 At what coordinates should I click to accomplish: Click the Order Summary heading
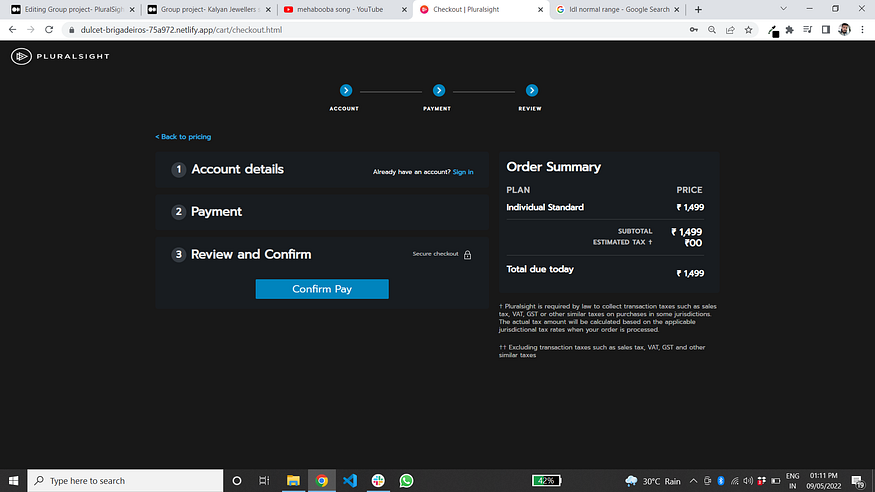tap(554, 167)
